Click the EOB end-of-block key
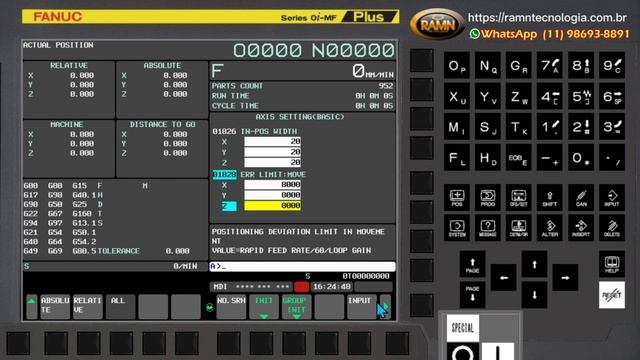The width and height of the screenshot is (640, 360). click(519, 158)
